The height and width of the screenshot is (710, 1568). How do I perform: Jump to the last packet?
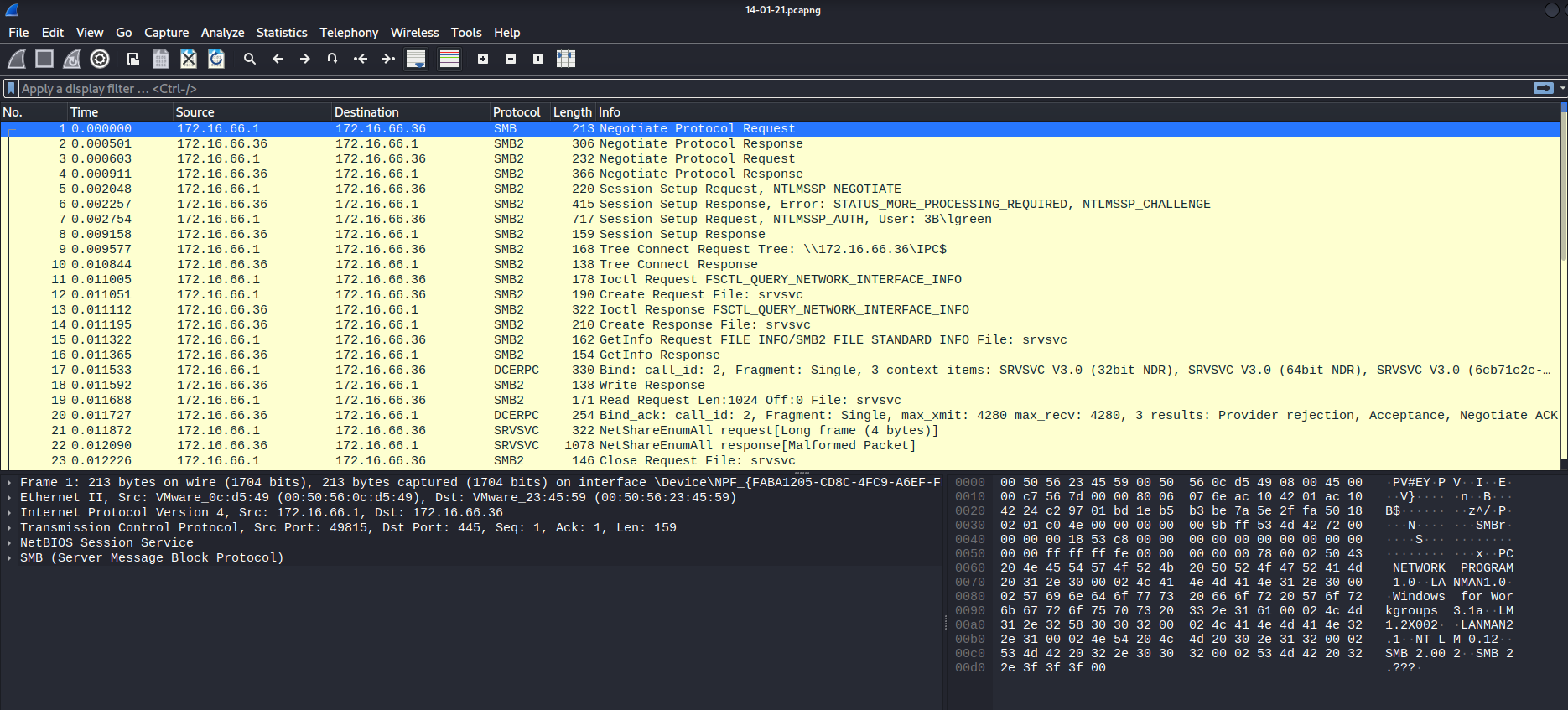click(388, 59)
